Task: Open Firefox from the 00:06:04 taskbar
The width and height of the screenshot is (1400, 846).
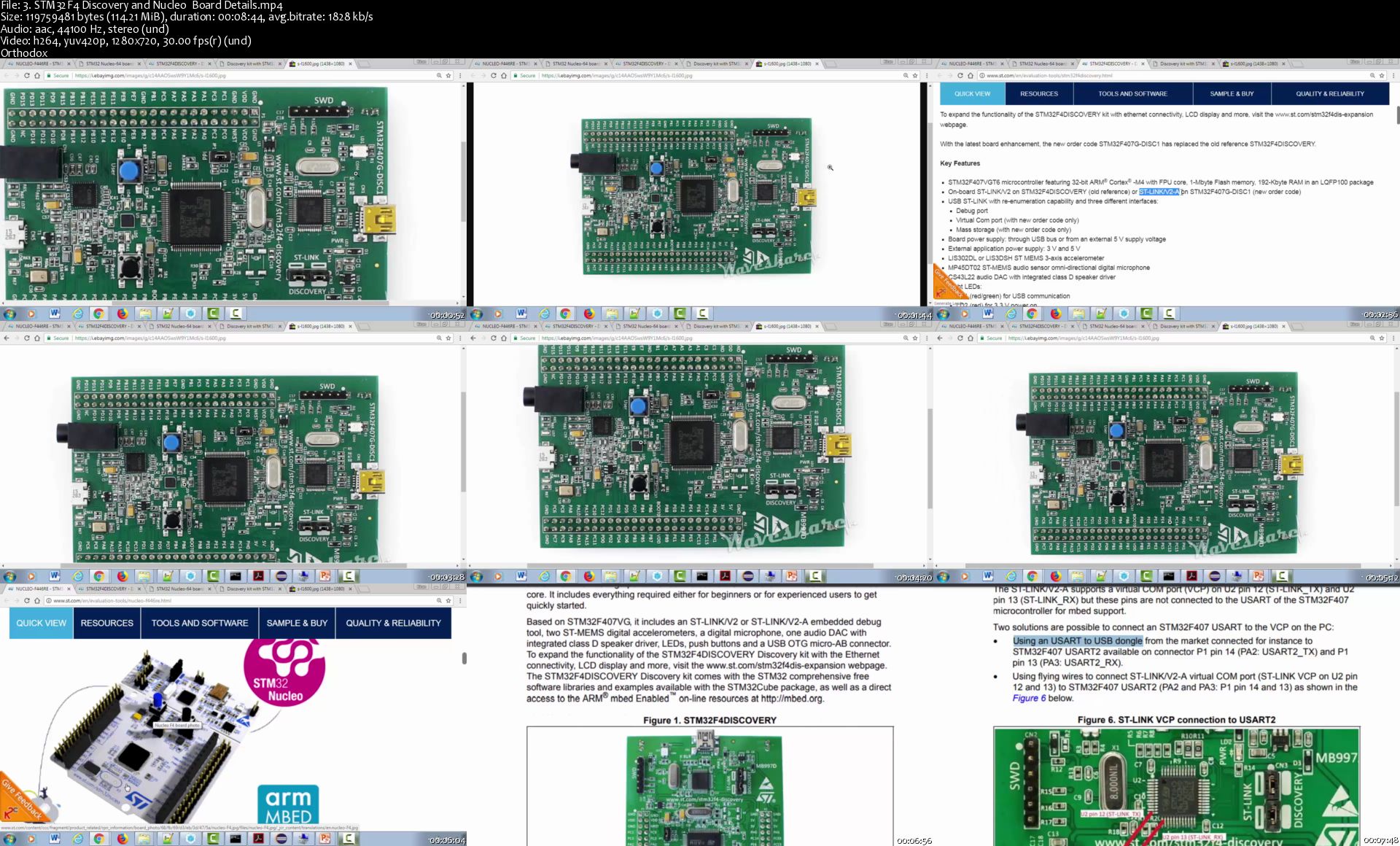Action: (x=122, y=839)
